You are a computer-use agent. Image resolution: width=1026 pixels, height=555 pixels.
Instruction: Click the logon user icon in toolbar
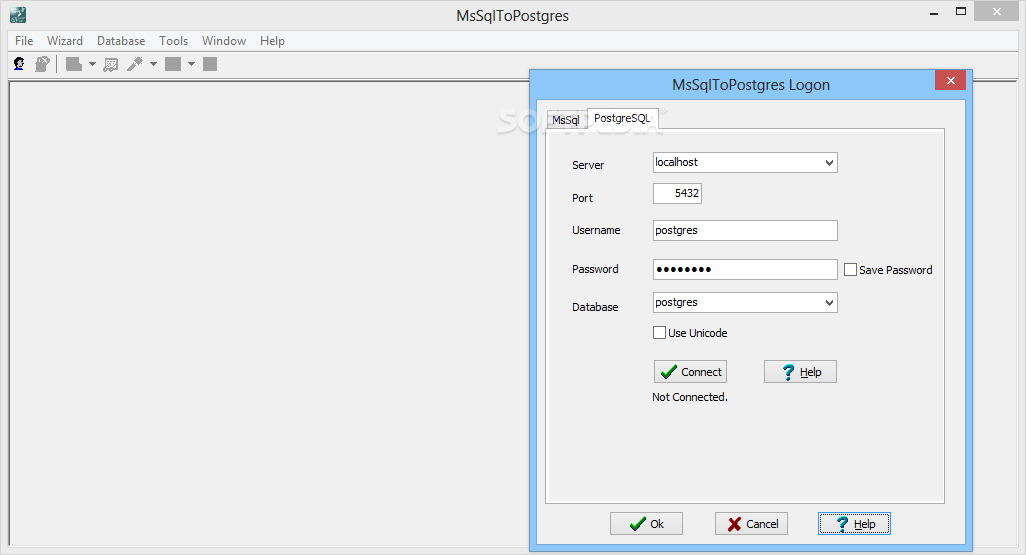coord(20,63)
